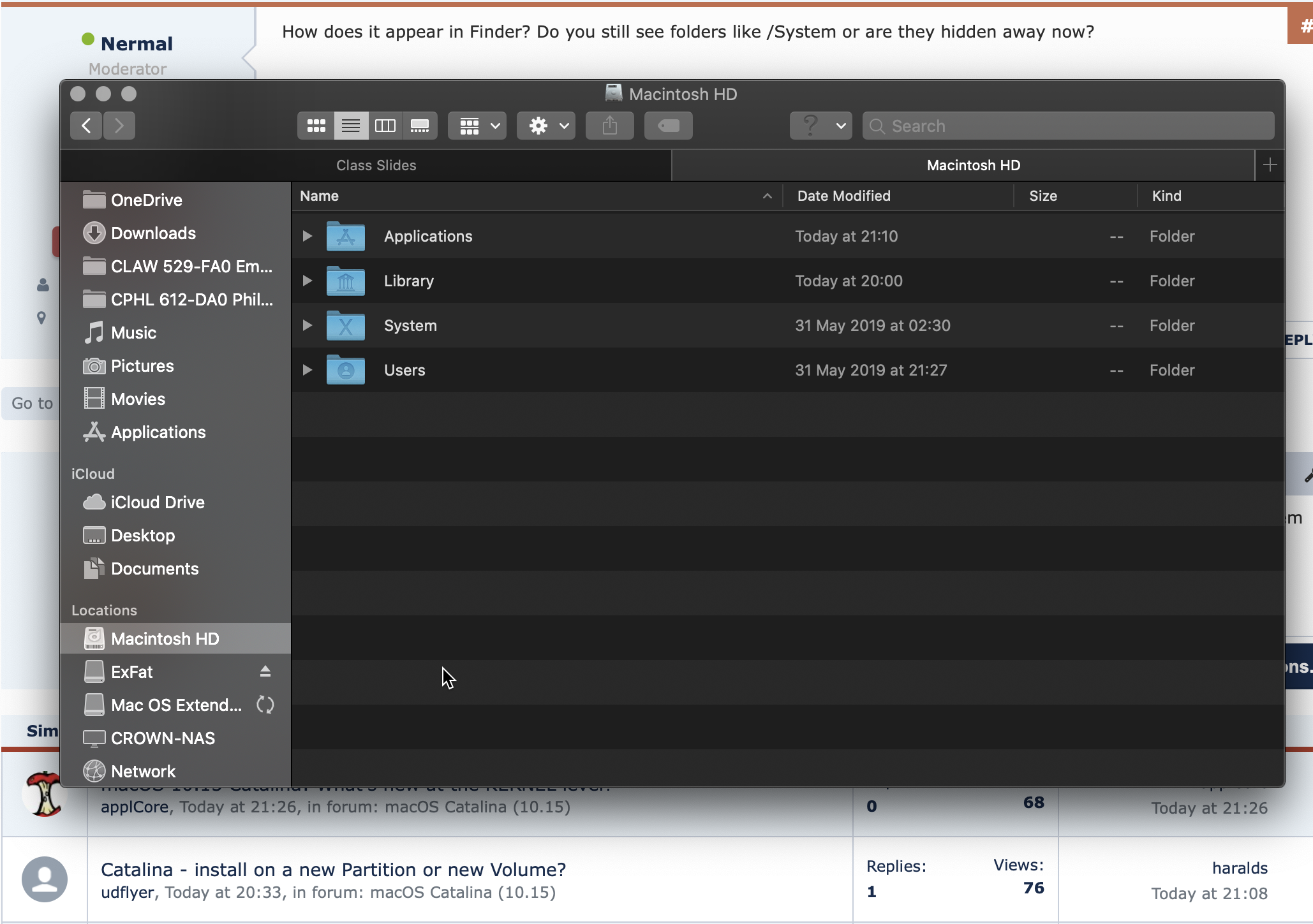This screenshot has height=924, width=1313.
Task: Open udflyer's profile link in forum
Action: tap(128, 892)
